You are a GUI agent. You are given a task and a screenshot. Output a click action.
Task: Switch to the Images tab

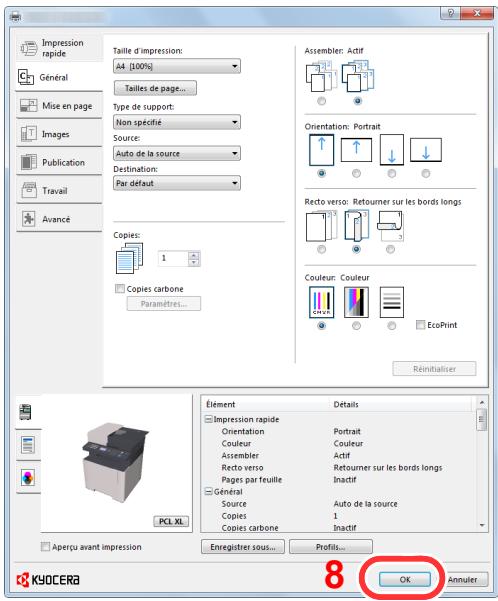(59, 134)
